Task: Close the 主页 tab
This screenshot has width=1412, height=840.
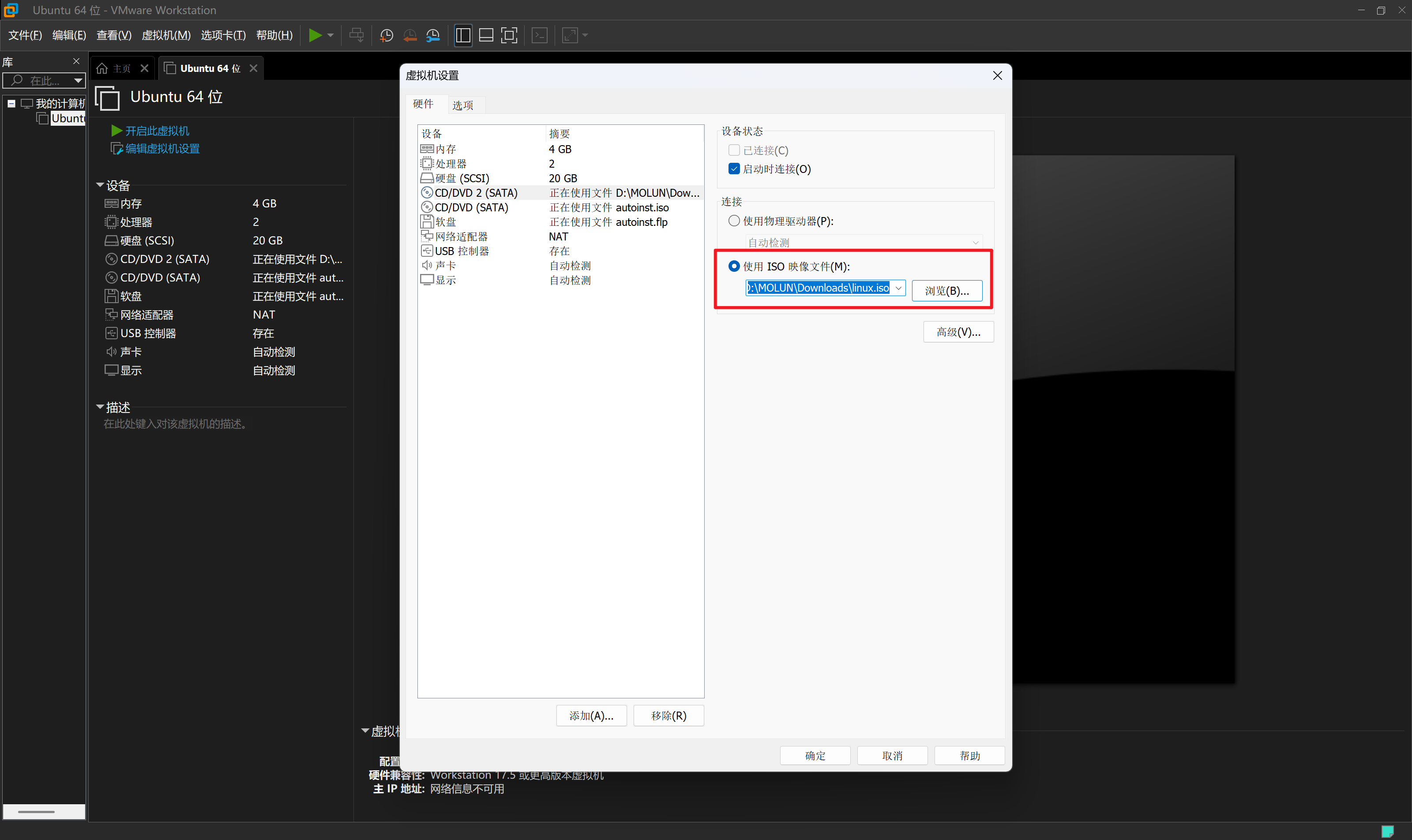Action: coord(144,68)
